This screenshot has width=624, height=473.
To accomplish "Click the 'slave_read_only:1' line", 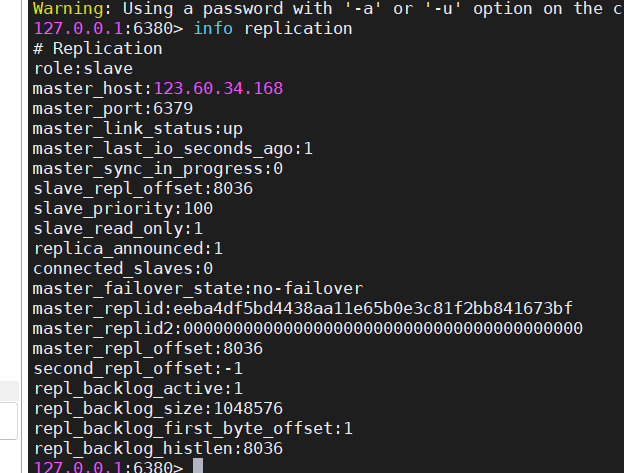I will (x=118, y=229).
